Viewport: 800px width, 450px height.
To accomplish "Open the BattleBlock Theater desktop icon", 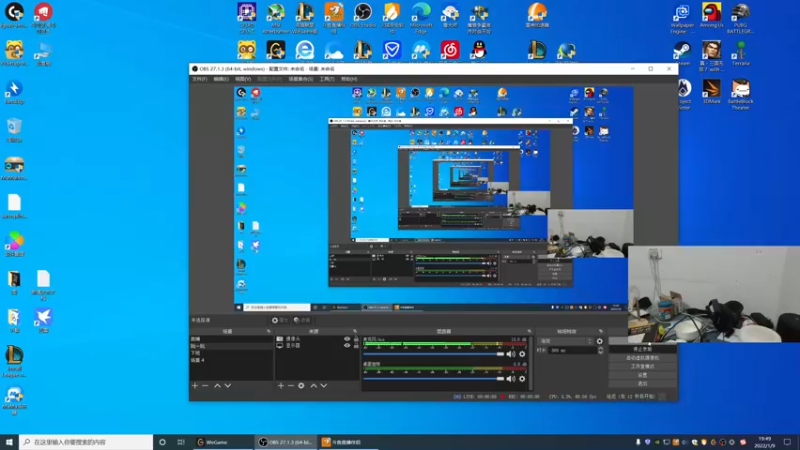I will [x=740, y=94].
